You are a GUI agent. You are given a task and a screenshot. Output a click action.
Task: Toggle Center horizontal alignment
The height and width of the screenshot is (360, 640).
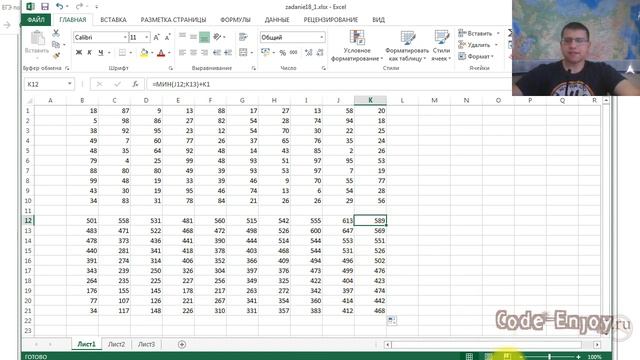tap(193, 52)
